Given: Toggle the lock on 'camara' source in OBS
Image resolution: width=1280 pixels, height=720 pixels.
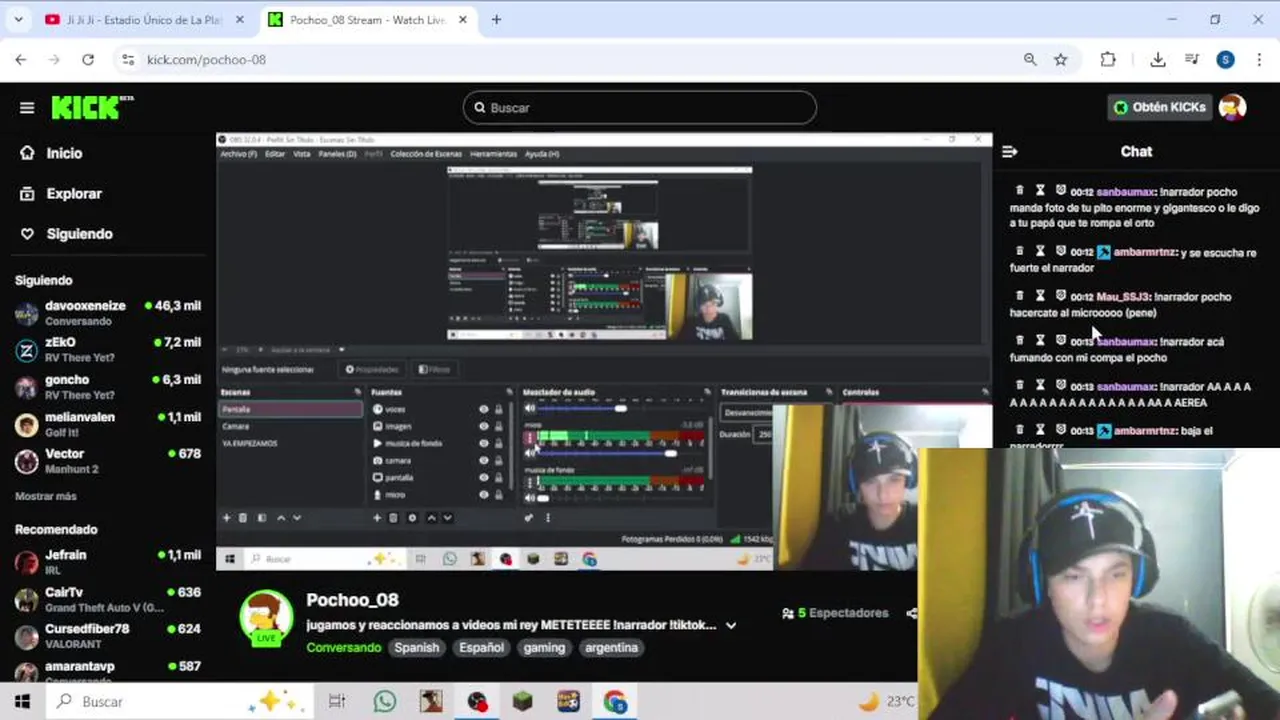Looking at the screenshot, I should [x=498, y=460].
